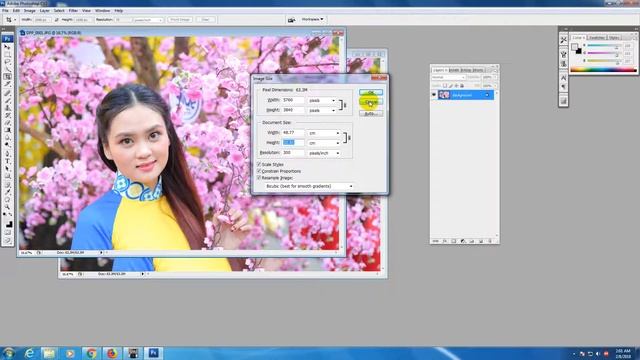Click the document size link chain icon
Image resolution: width=640 pixels, height=360 pixels.
pyautogui.click(x=349, y=138)
